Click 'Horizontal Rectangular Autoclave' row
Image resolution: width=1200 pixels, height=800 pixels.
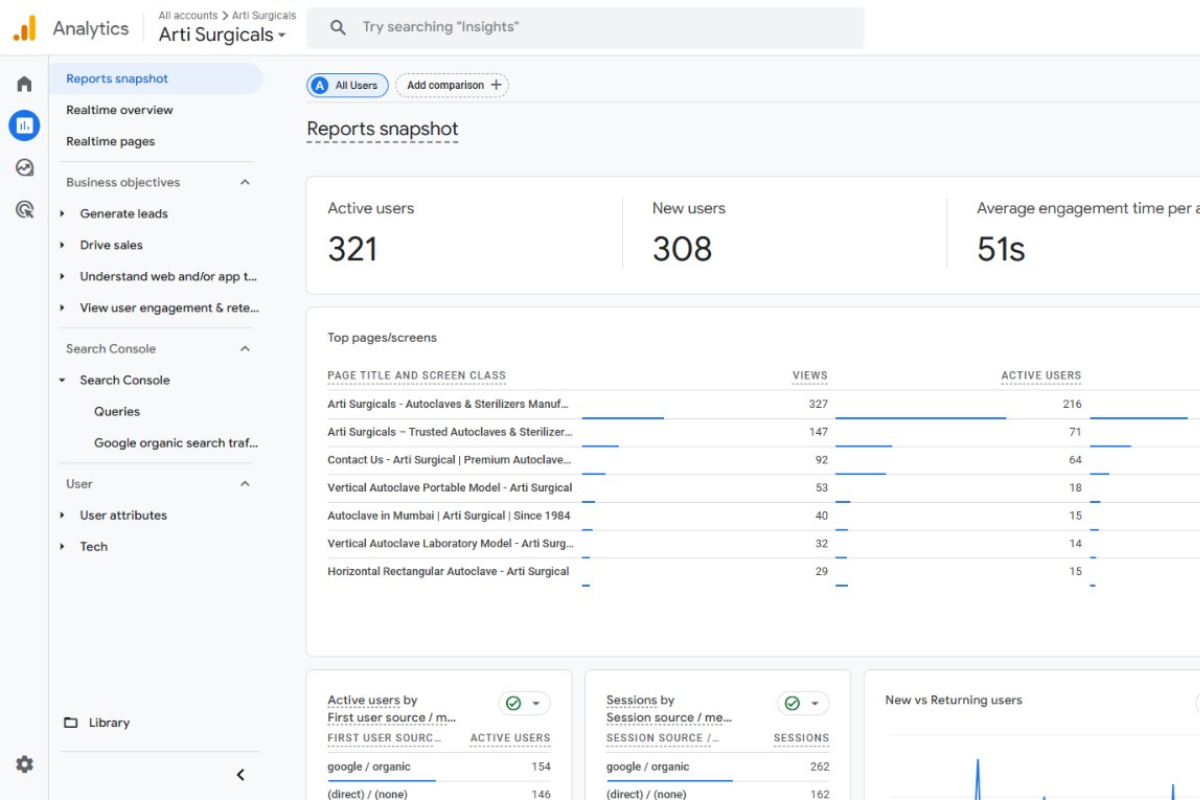point(448,571)
